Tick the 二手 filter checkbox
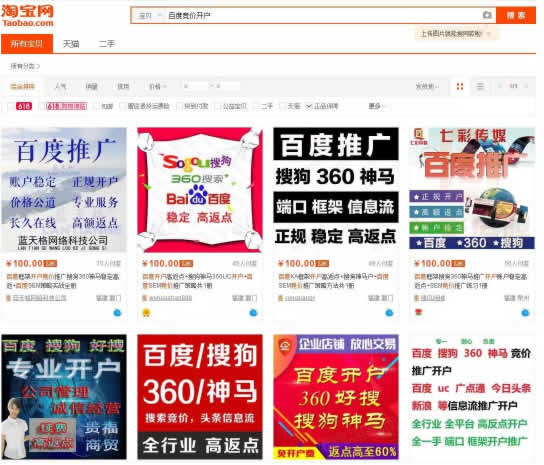This screenshot has height=465, width=544. (257, 106)
